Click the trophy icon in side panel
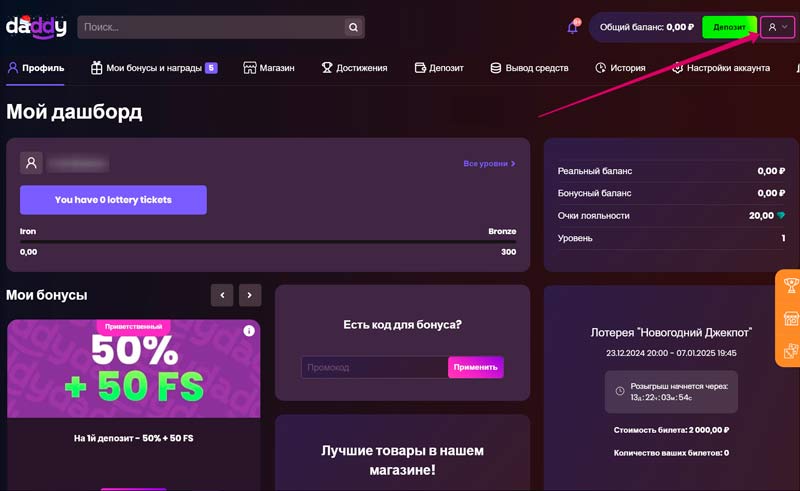Image resolution: width=800 pixels, height=491 pixels. tap(791, 285)
